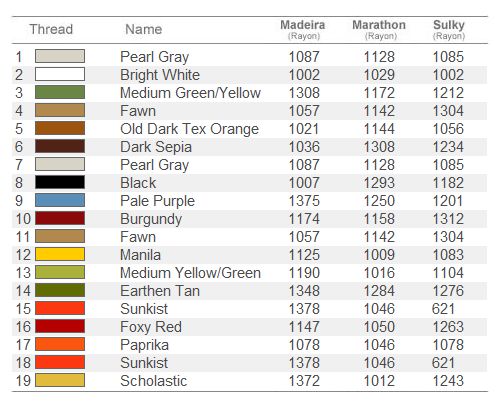Viewport: 500px width, 402px height.
Task: Pick the Scholastic swatch in row 19
Action: click(x=60, y=380)
